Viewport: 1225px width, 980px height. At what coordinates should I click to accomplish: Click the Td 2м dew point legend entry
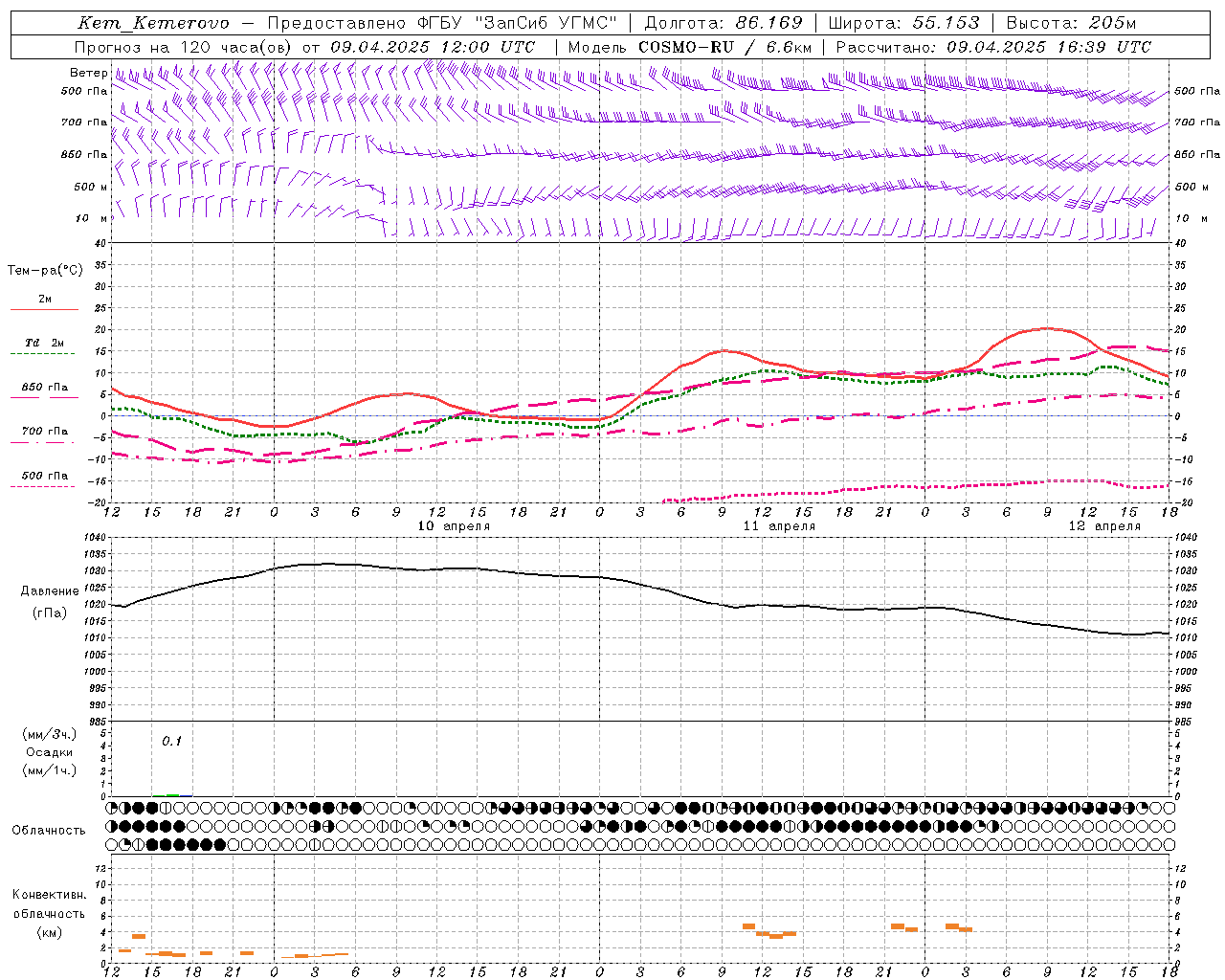(x=44, y=343)
